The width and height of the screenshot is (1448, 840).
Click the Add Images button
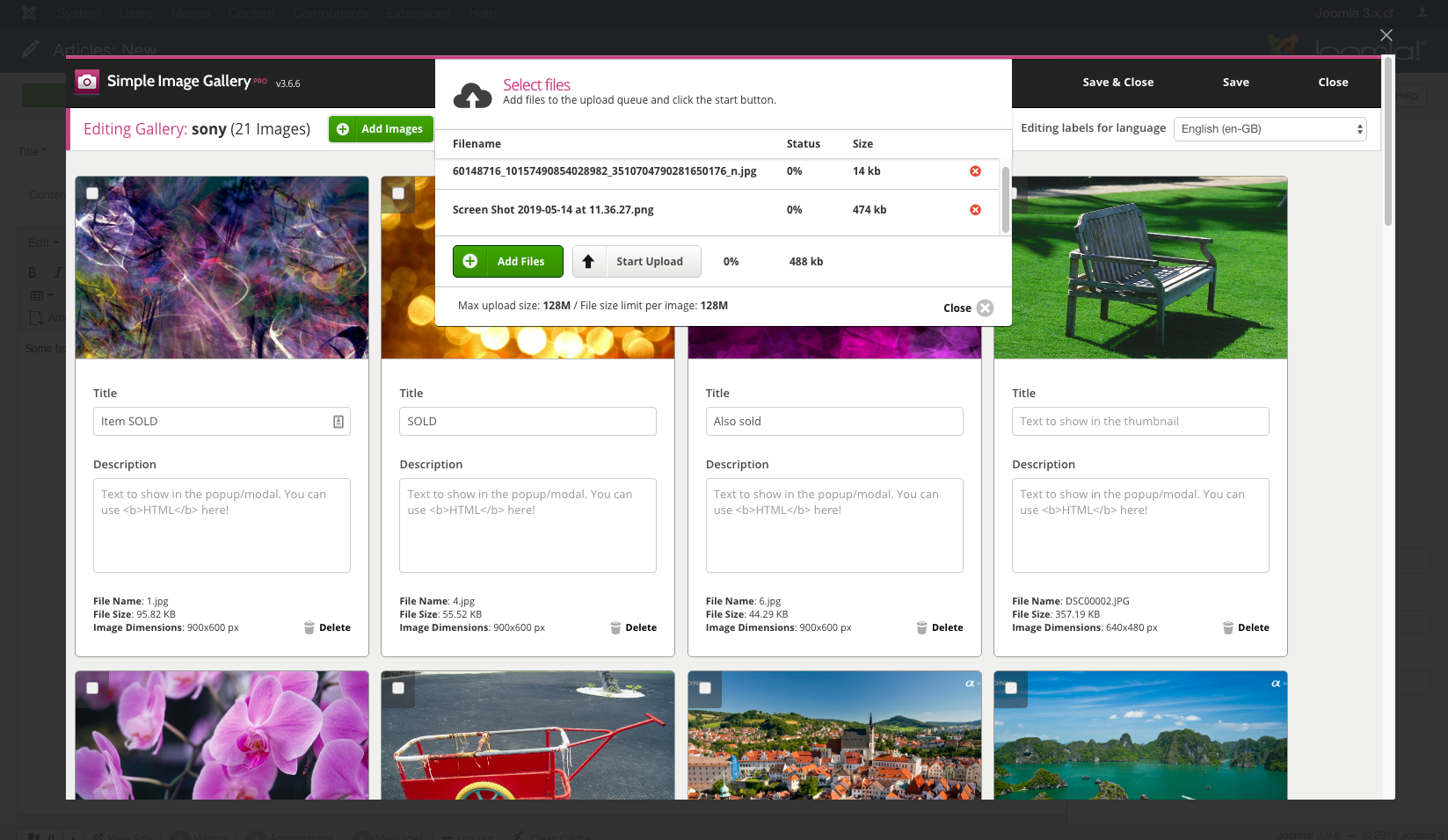click(x=381, y=129)
